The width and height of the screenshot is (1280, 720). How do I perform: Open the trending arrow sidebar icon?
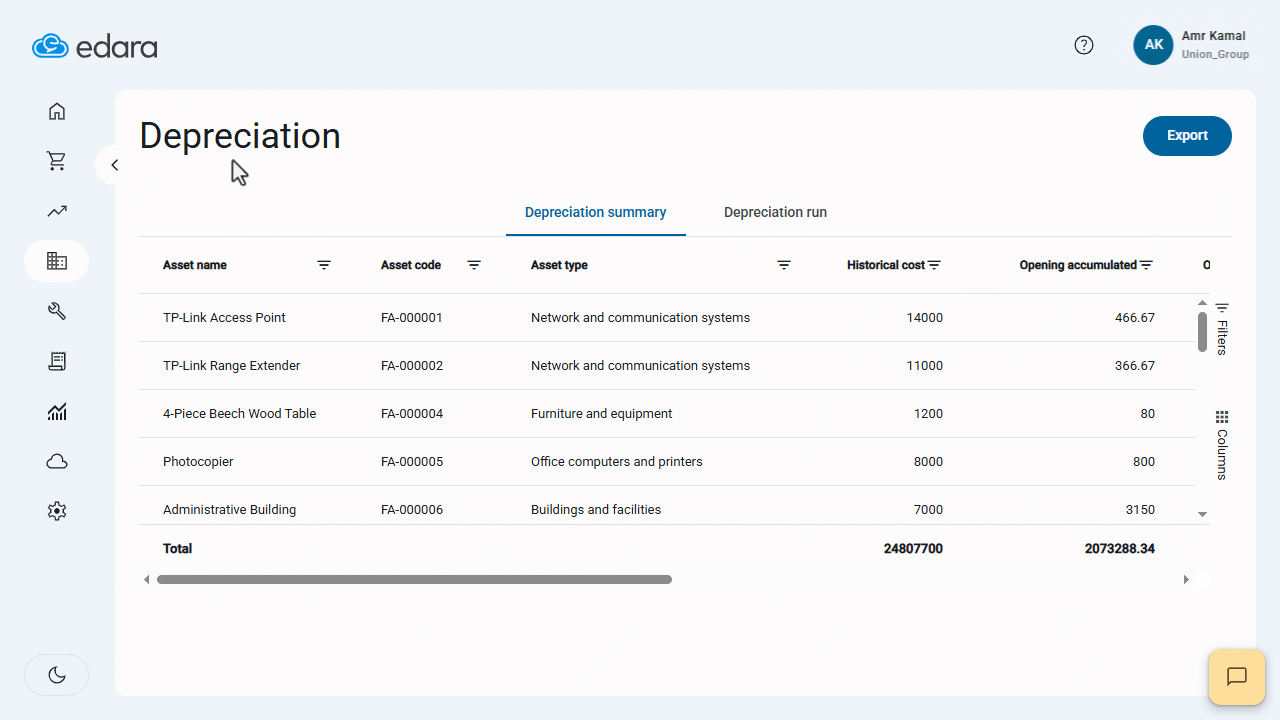[x=57, y=211]
